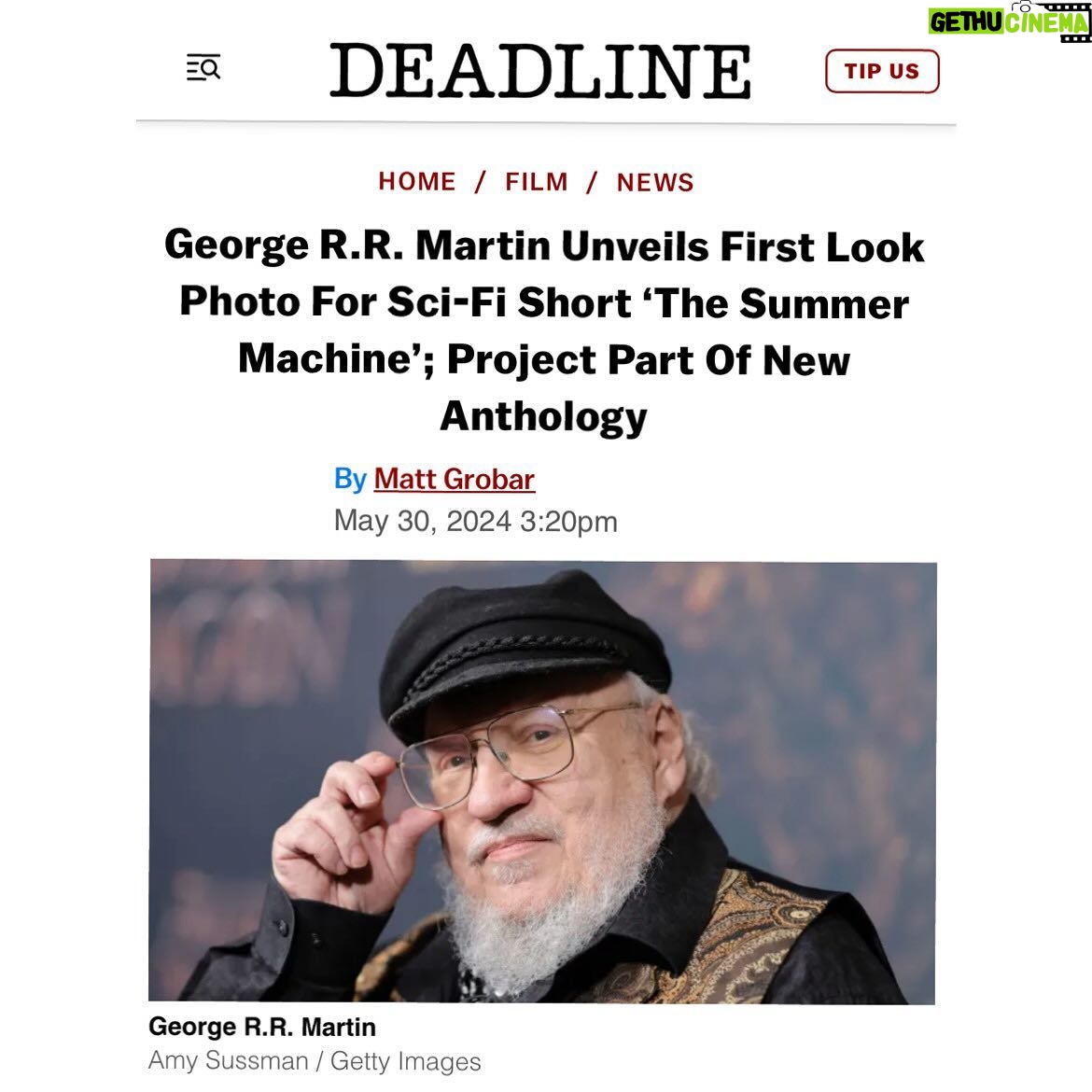This screenshot has width=1092, height=1092.
Task: Click the May 30, 2024 timestamp
Action: tap(476, 522)
